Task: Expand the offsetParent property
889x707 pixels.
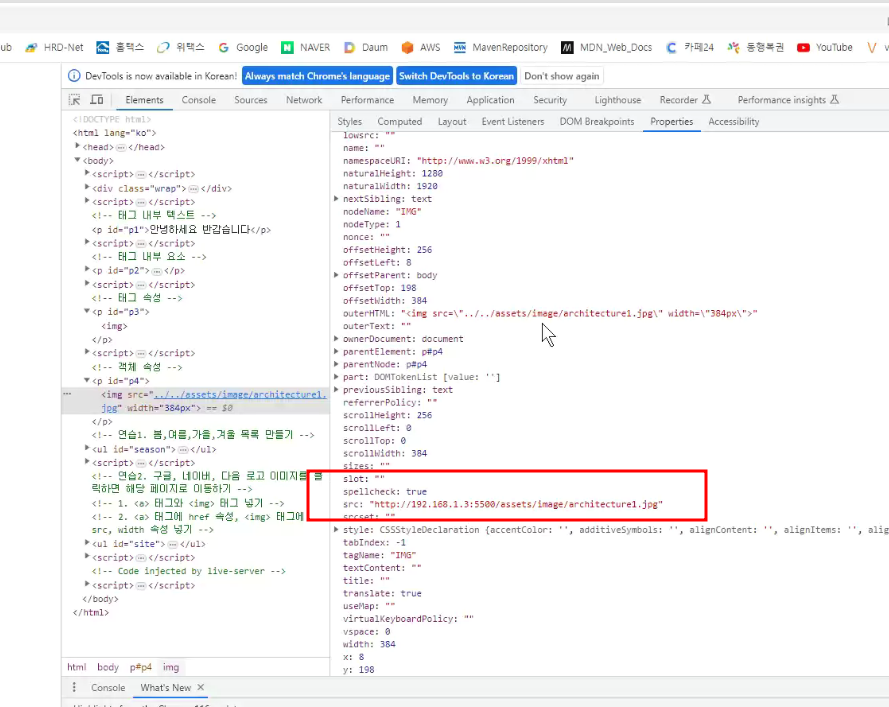Action: [336, 275]
